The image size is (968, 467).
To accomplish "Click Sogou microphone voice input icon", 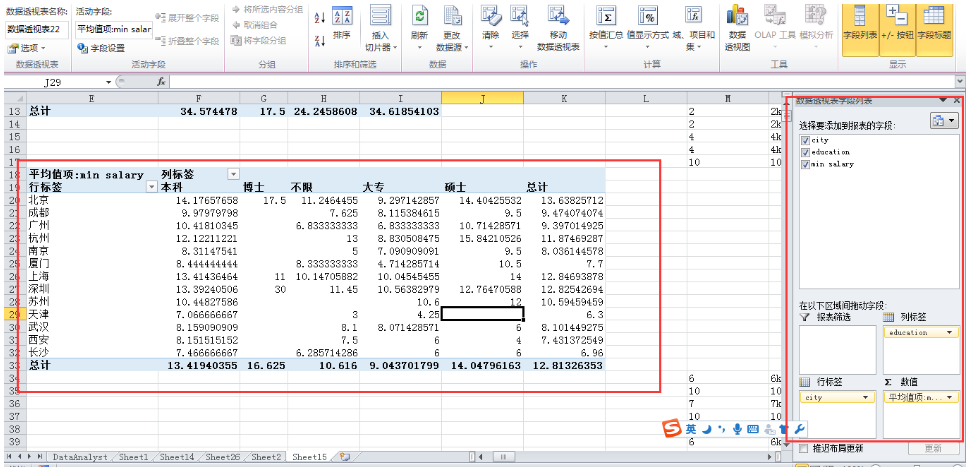I will 737,429.
